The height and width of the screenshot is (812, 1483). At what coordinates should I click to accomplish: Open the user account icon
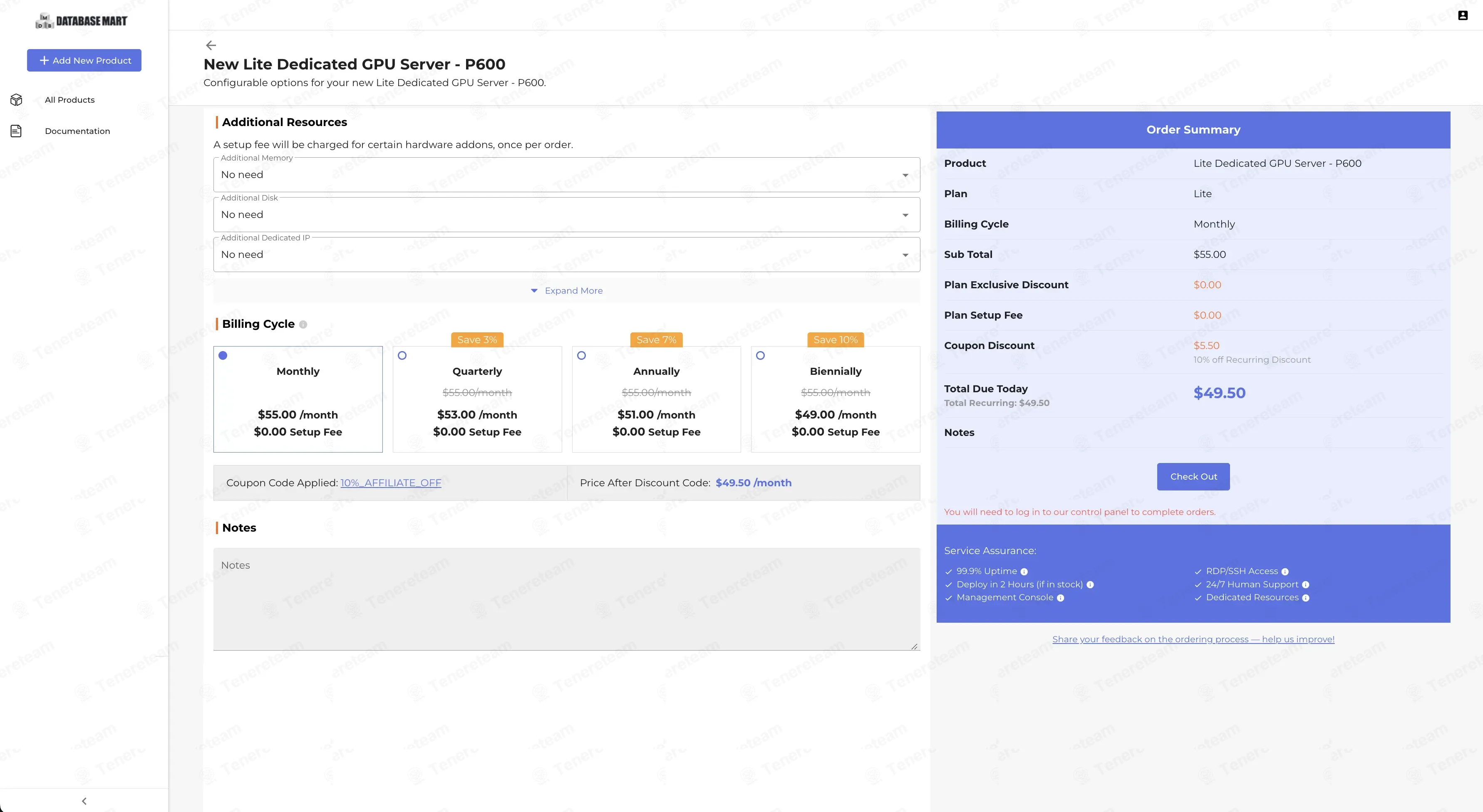pos(1463,15)
